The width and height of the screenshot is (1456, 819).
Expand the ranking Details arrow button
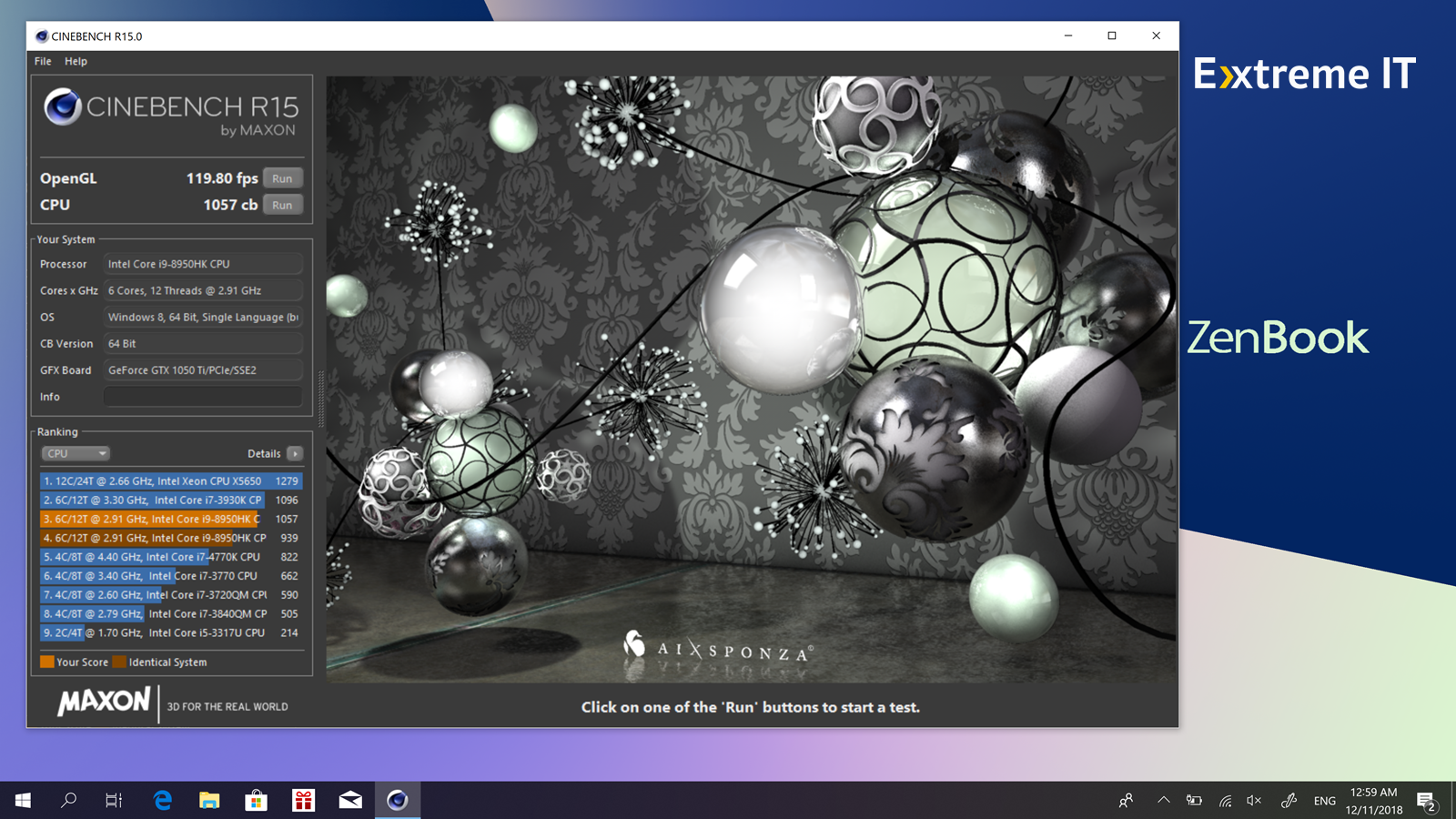(x=295, y=453)
